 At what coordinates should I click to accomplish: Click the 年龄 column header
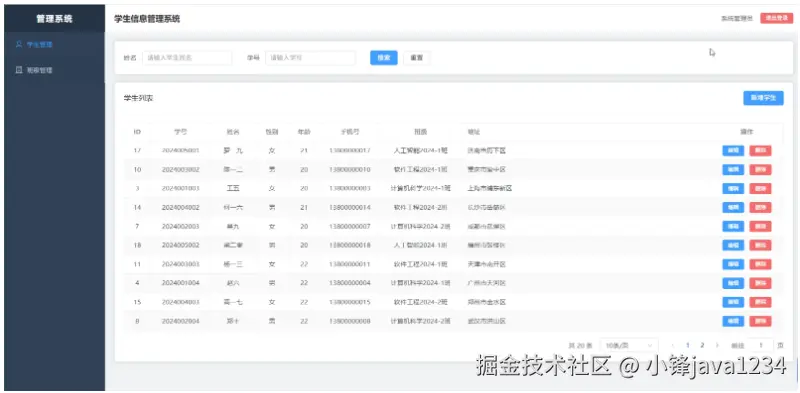pyautogui.click(x=304, y=132)
